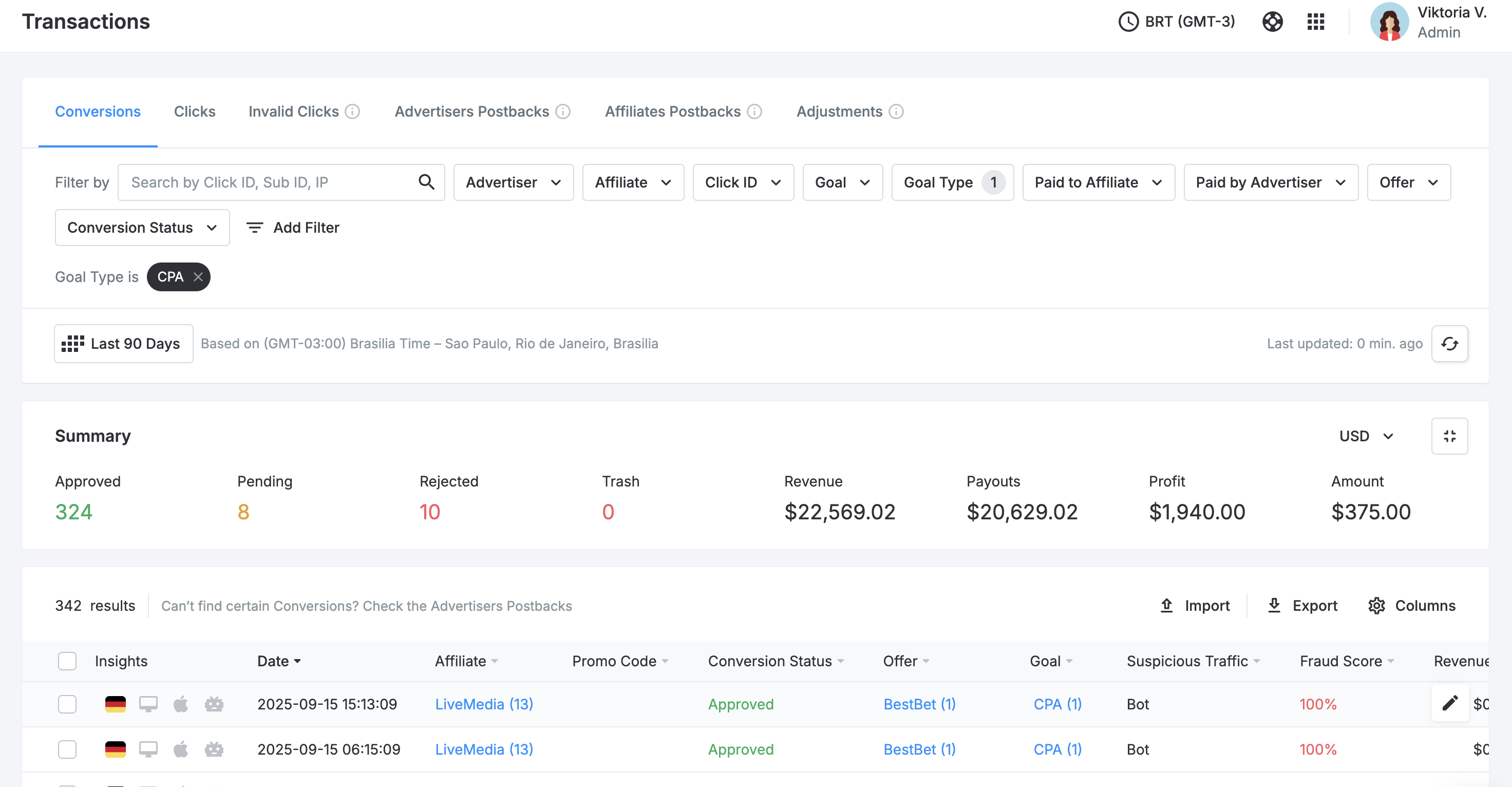Switch to the Clicks tab
Image resolution: width=1512 pixels, height=787 pixels.
point(194,111)
